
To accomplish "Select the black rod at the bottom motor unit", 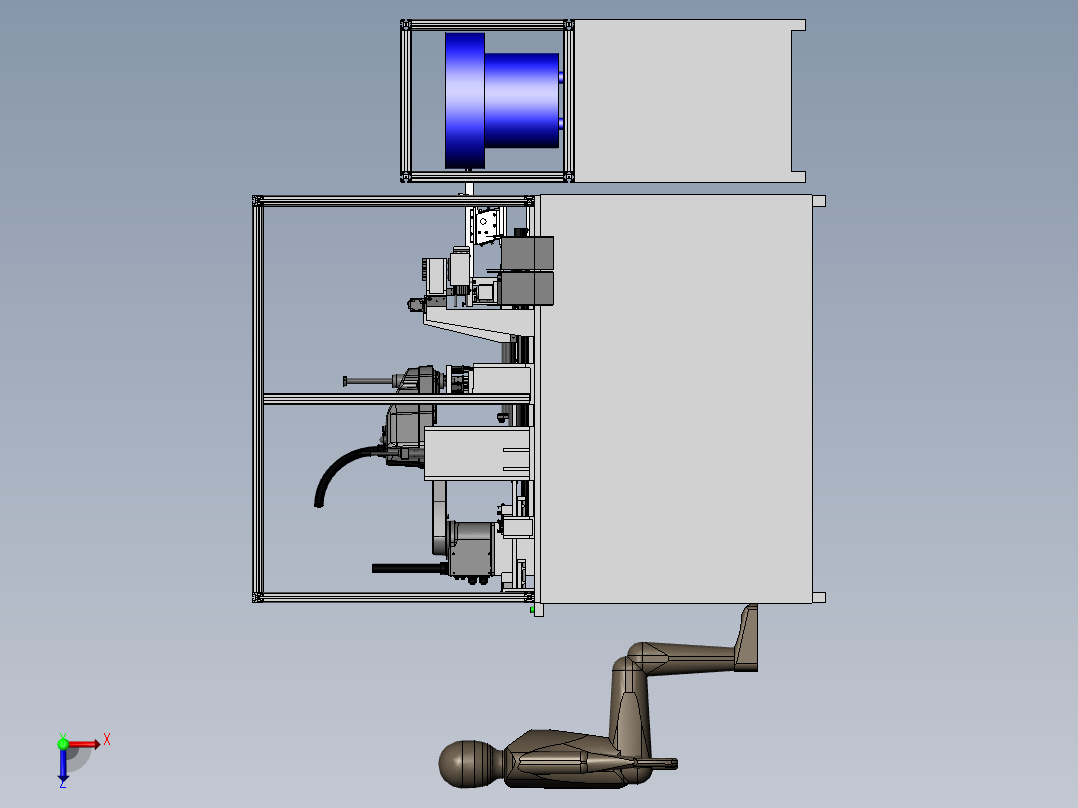I will 410,568.
